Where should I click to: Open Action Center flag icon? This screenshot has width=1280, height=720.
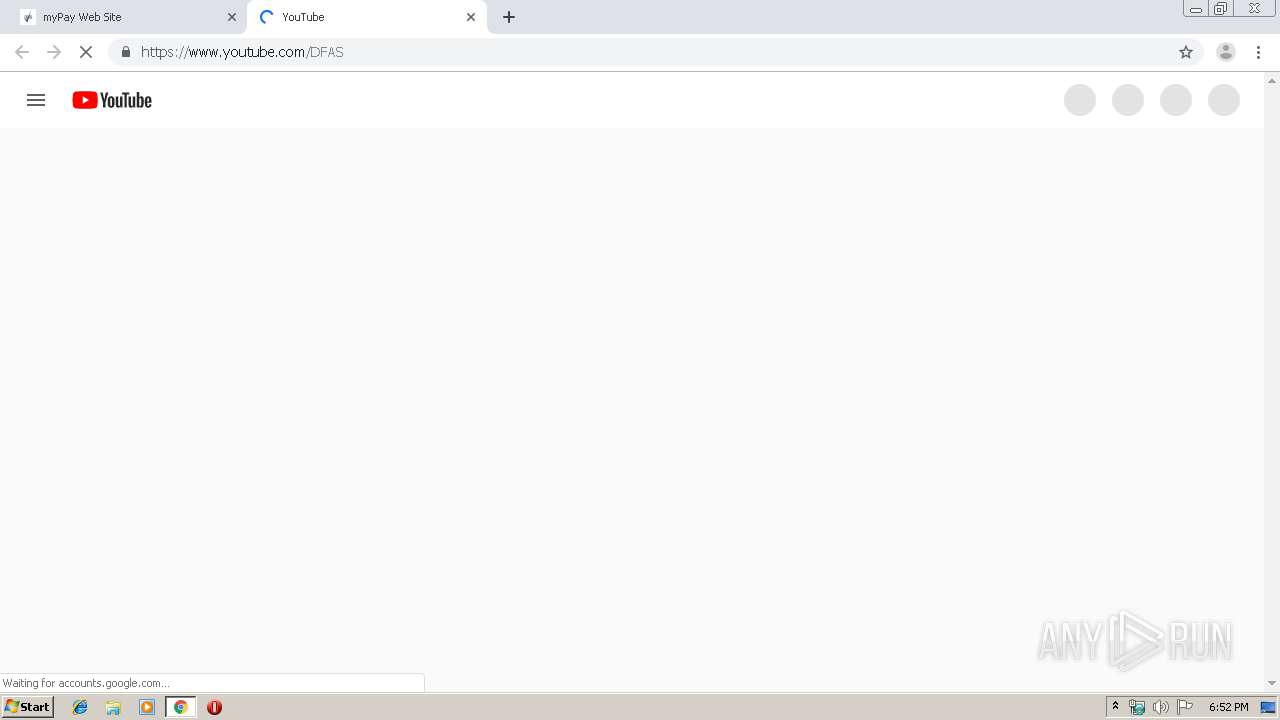pyautogui.click(x=1185, y=707)
